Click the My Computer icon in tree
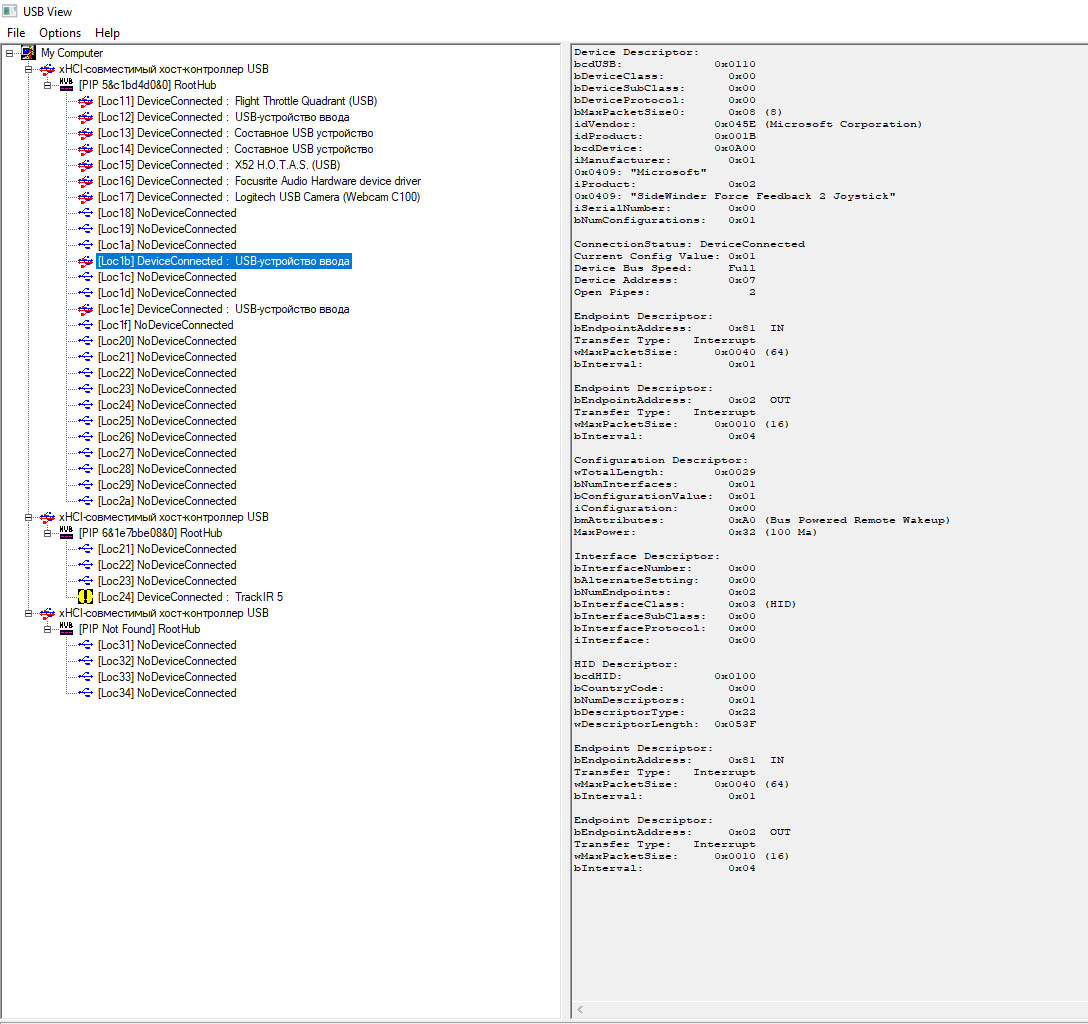The image size is (1088, 1024). point(28,53)
